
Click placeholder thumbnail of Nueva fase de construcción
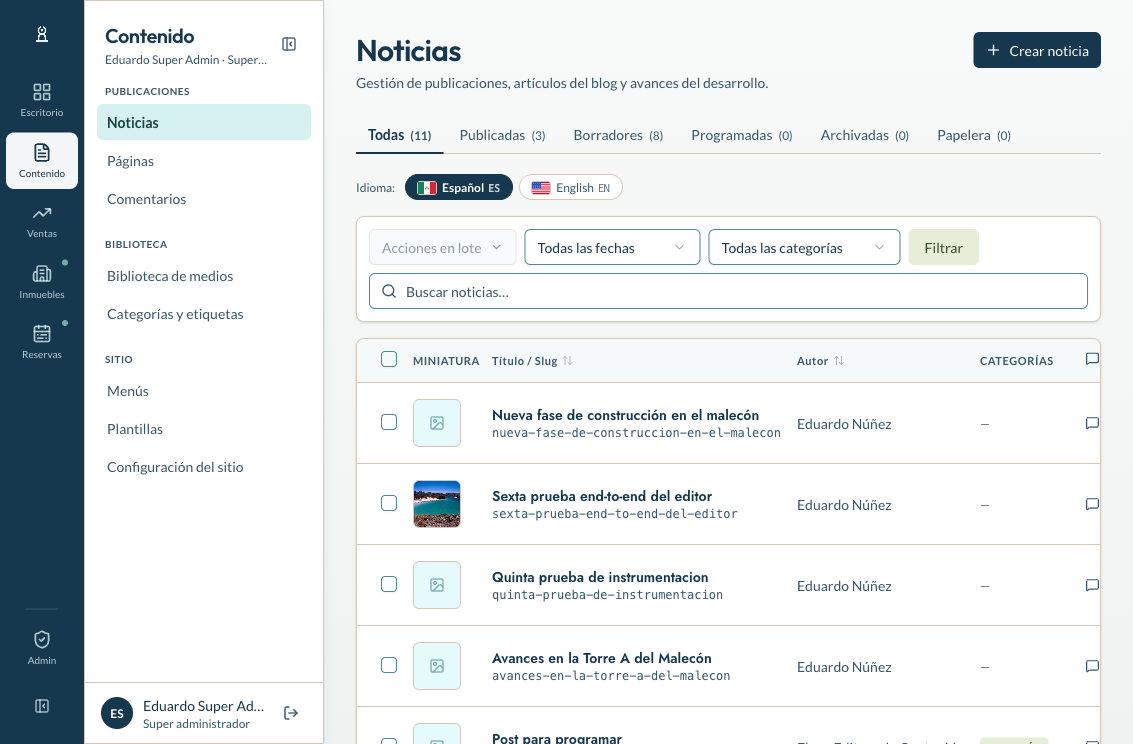click(x=436, y=423)
